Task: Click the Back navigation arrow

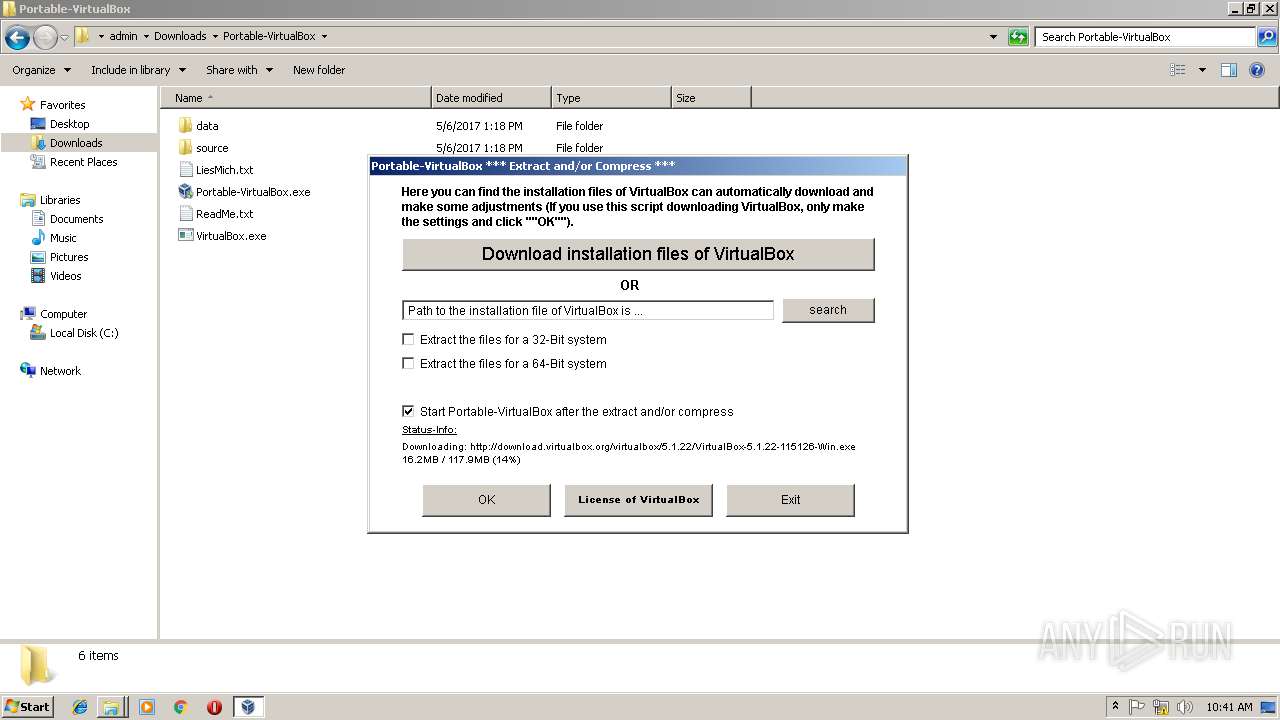Action: point(17,37)
